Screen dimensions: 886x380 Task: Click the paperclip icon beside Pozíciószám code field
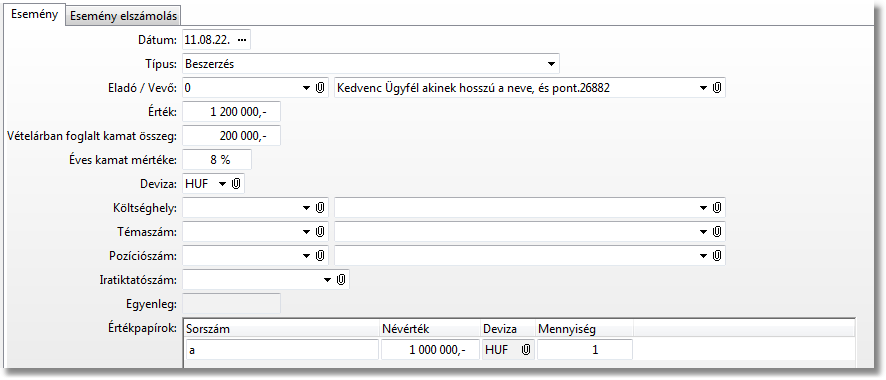[x=320, y=256]
